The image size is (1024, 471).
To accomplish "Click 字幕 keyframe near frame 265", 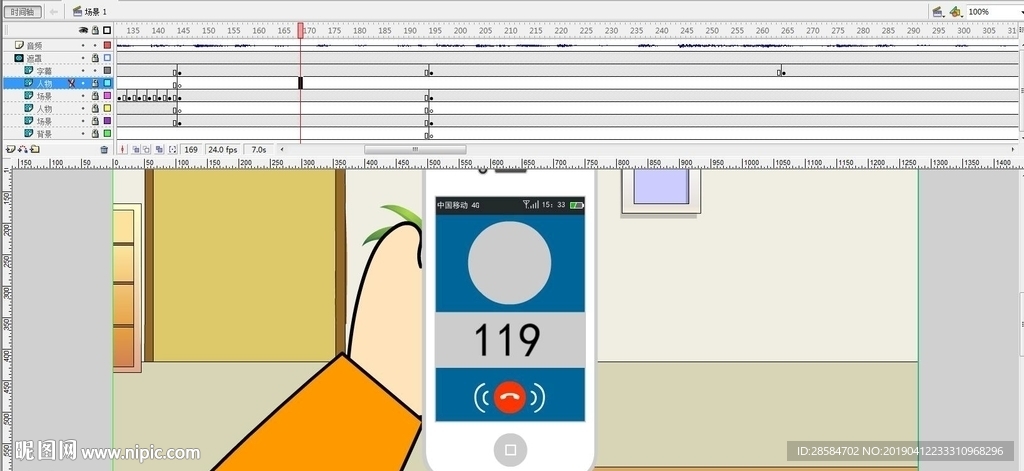I will 782,73.
